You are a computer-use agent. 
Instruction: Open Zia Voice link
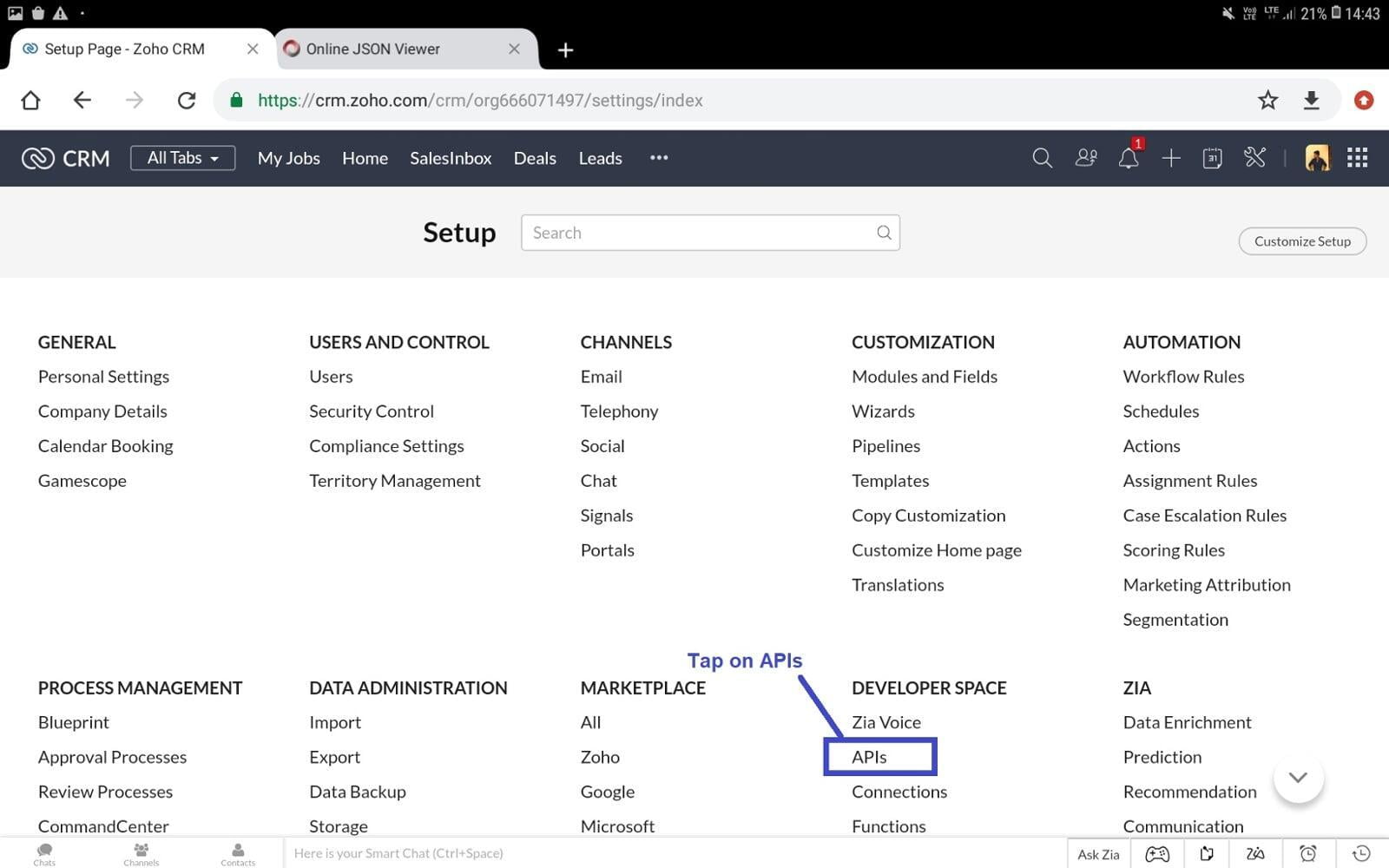[x=886, y=722]
